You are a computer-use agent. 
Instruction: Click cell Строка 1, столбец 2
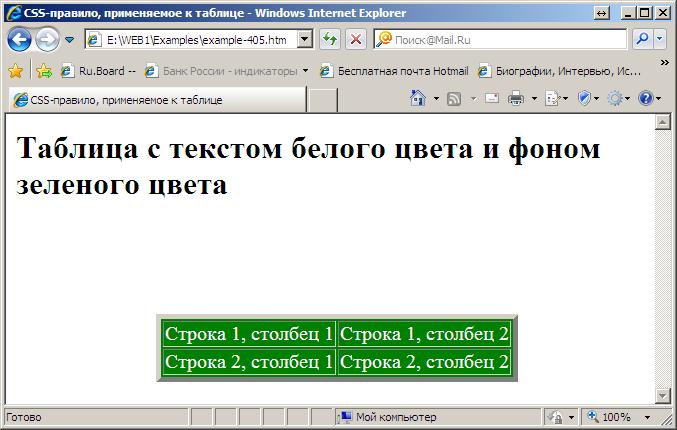click(424, 334)
